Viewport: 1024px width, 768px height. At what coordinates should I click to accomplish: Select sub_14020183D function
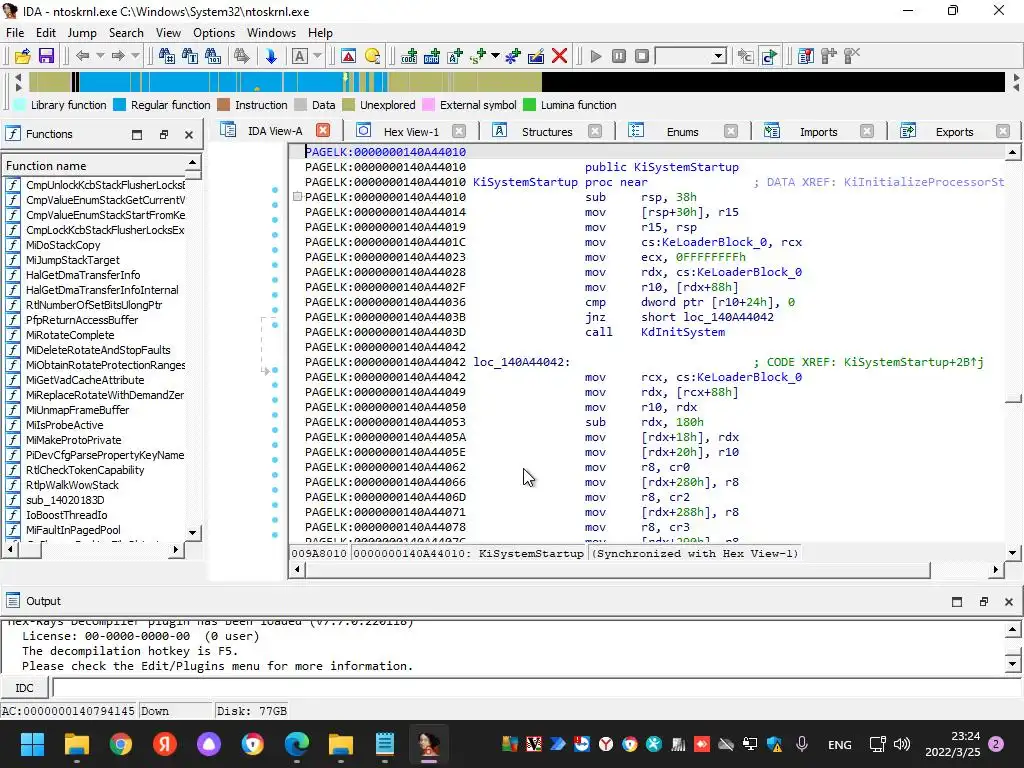(65, 500)
